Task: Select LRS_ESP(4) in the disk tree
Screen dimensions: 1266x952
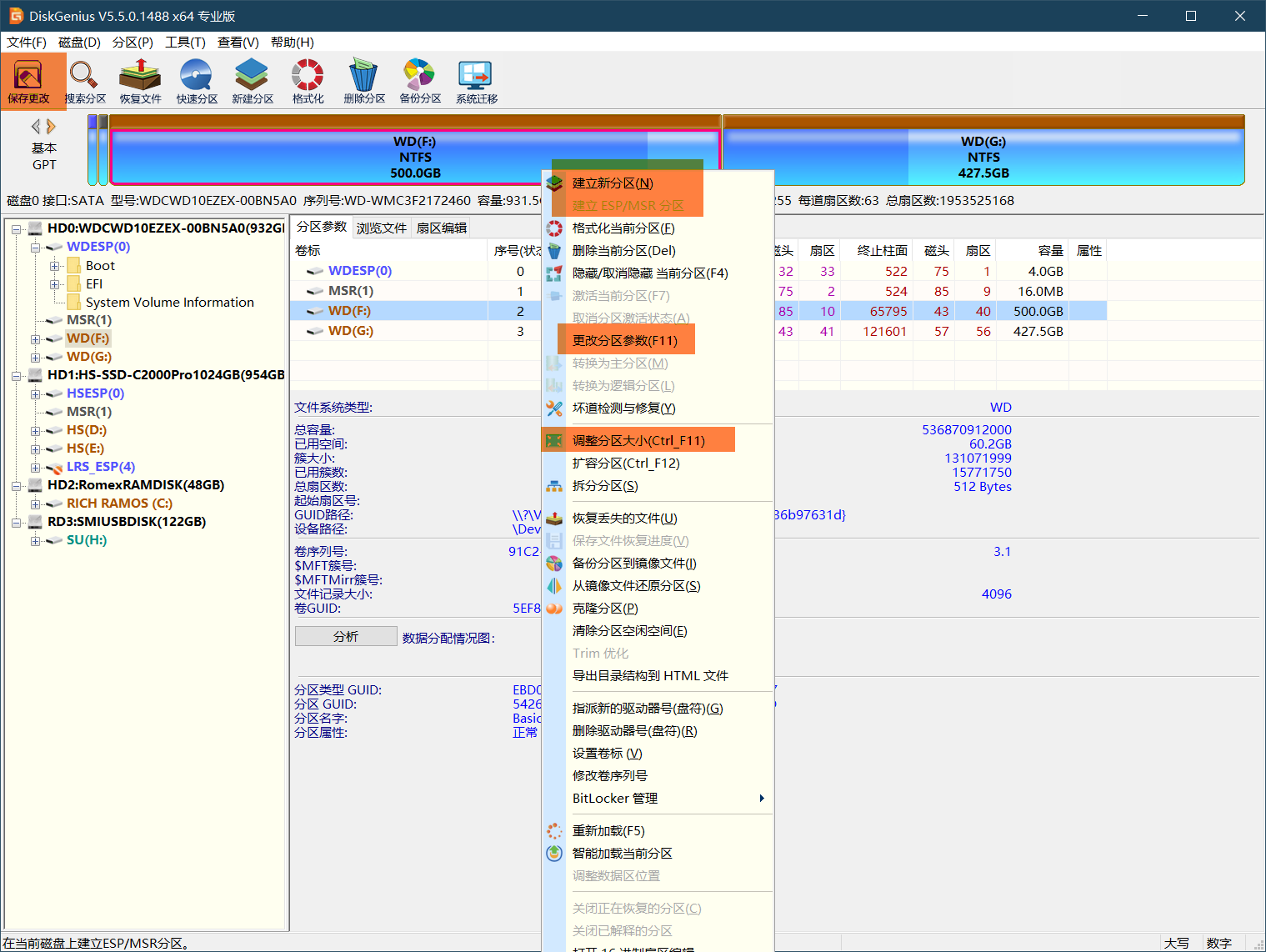Action: [x=101, y=467]
